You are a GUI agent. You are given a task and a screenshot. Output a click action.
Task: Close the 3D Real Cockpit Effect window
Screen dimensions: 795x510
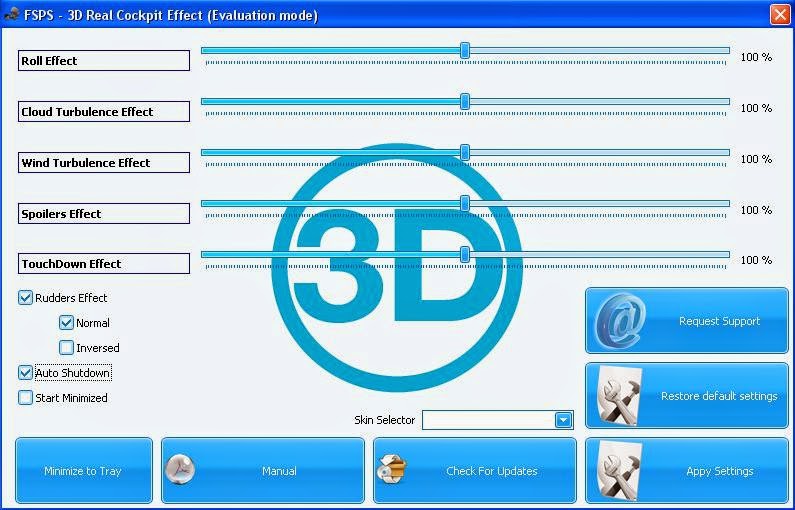[x=780, y=14]
